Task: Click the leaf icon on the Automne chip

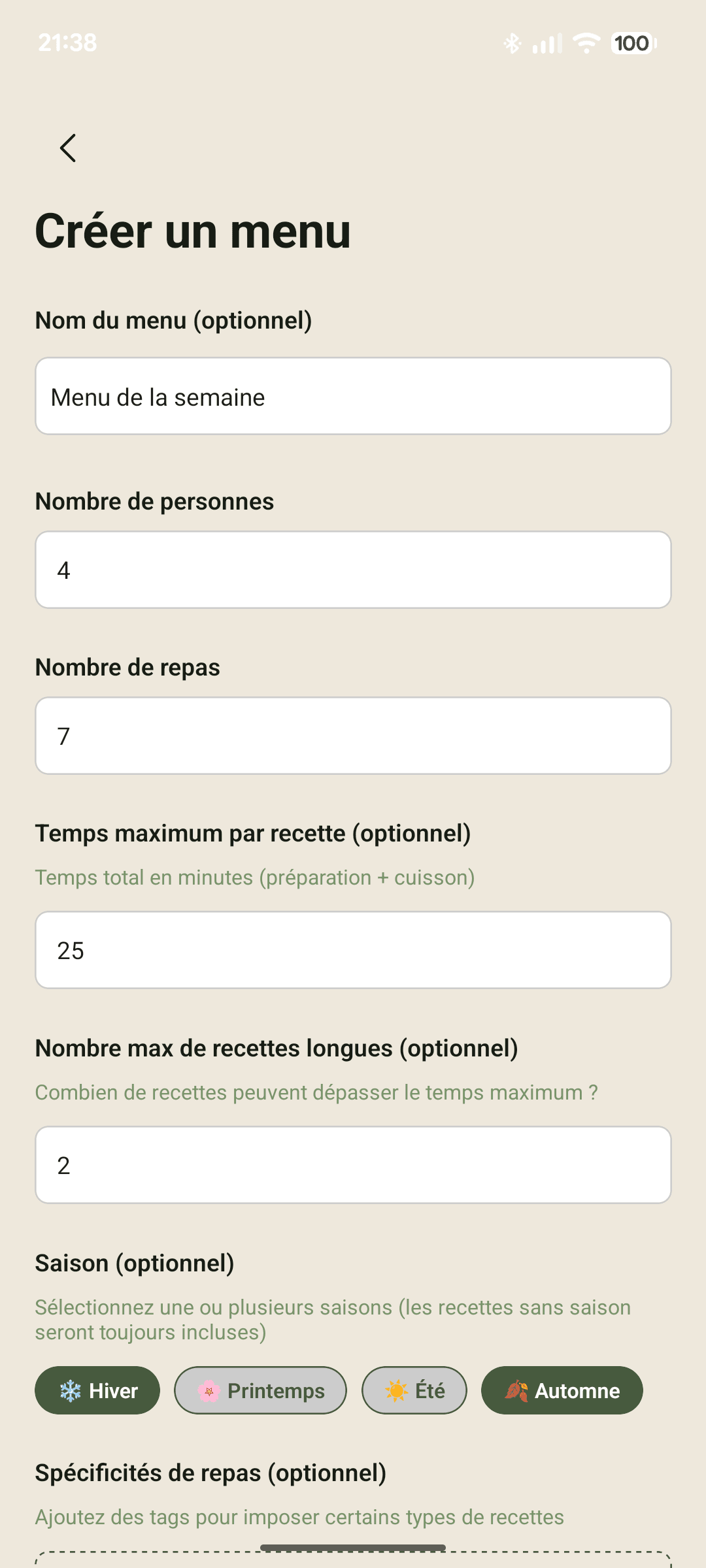Action: pos(516,1390)
